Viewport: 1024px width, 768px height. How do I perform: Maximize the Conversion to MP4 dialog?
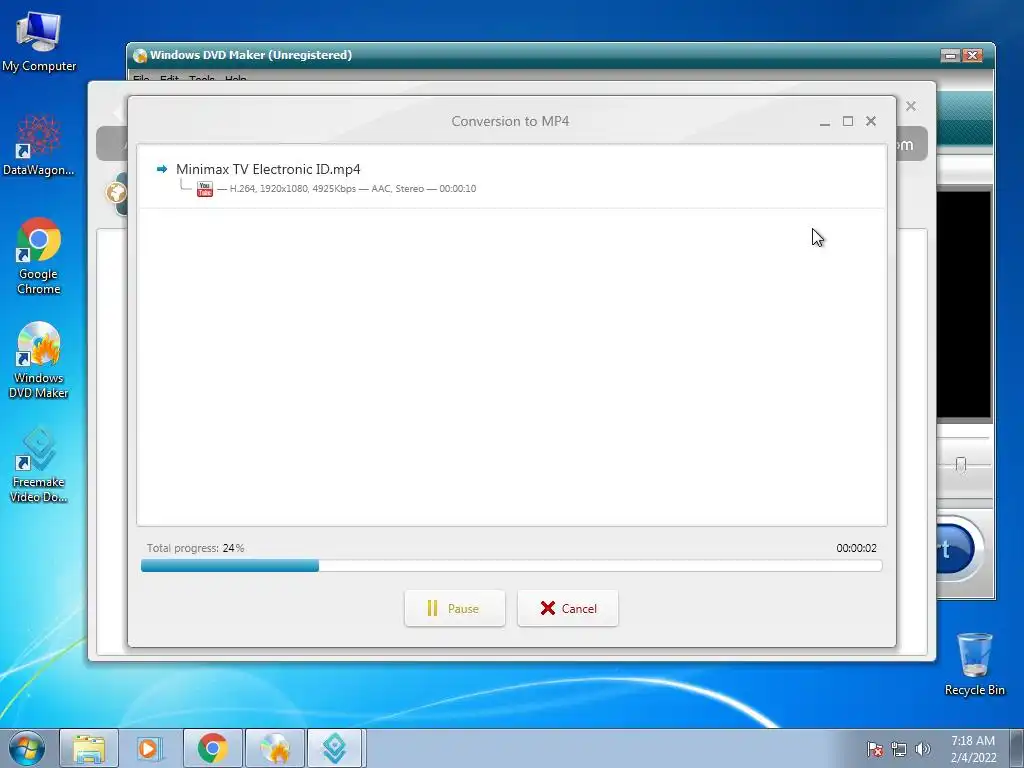(x=848, y=121)
